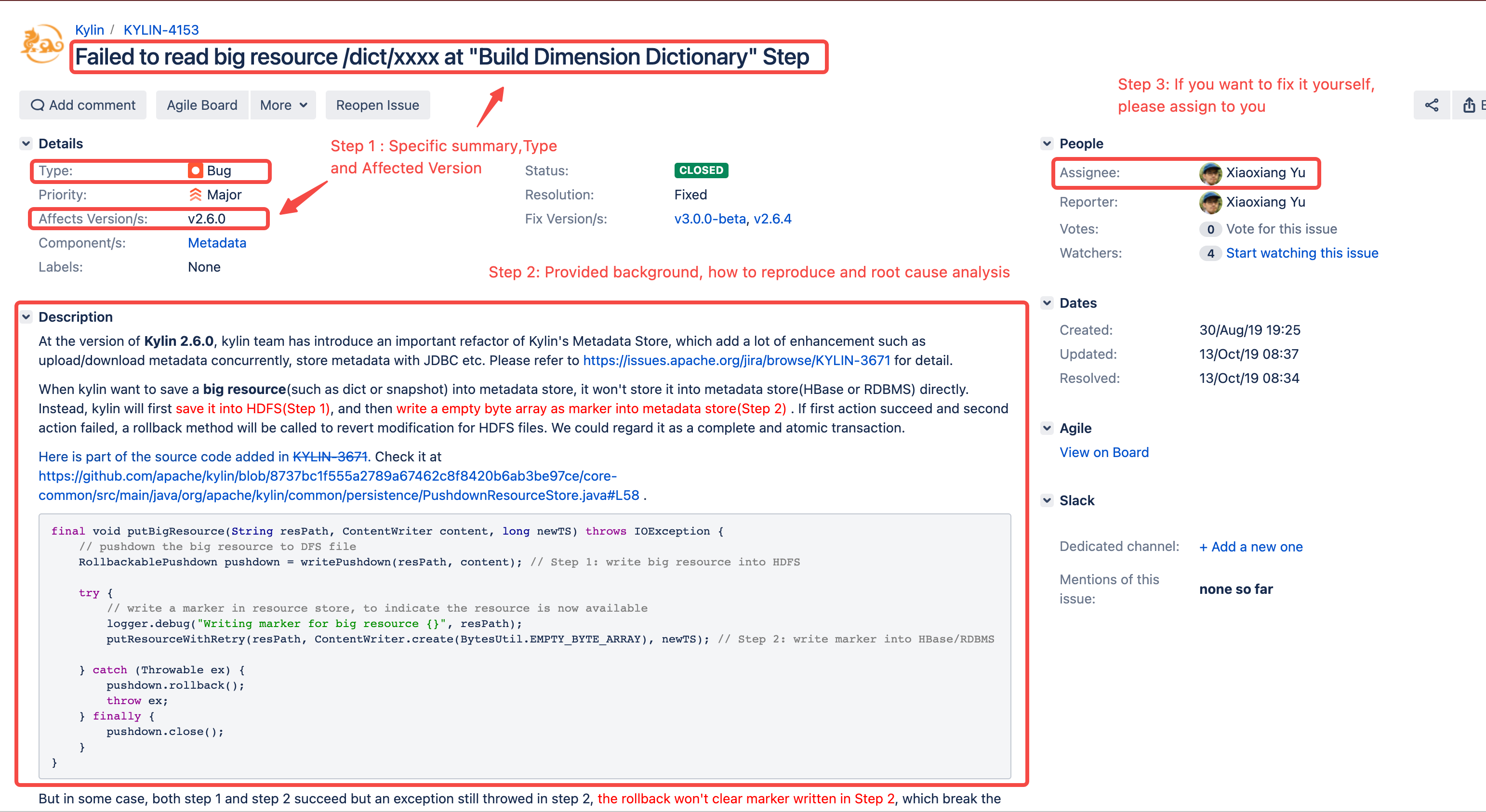Collapse the Slack section

[x=1047, y=500]
